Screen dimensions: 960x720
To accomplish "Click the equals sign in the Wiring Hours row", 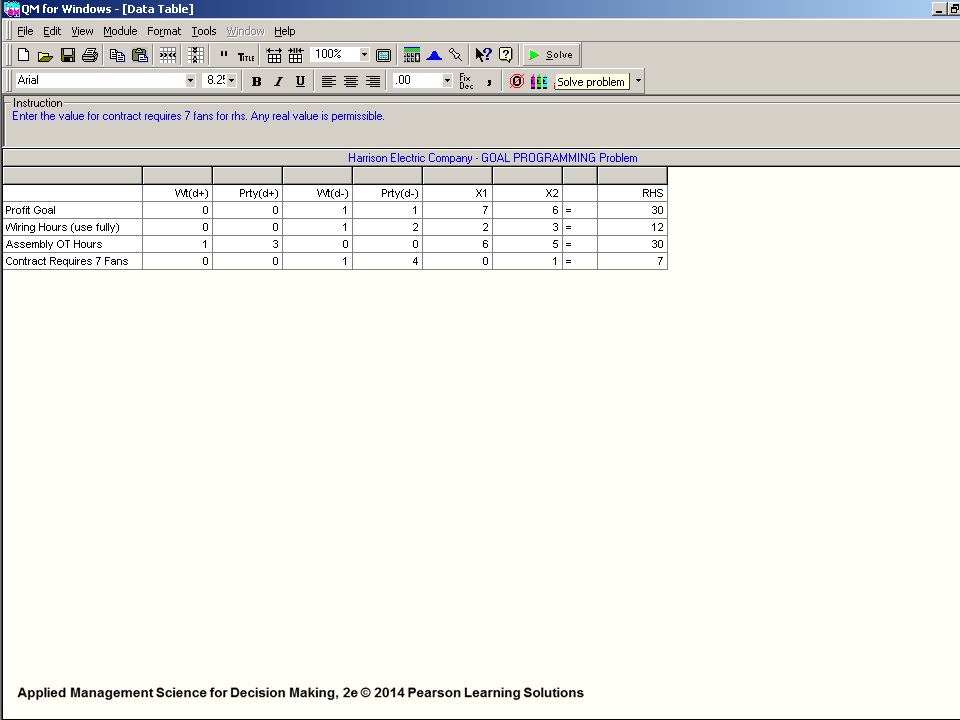I will coord(580,227).
